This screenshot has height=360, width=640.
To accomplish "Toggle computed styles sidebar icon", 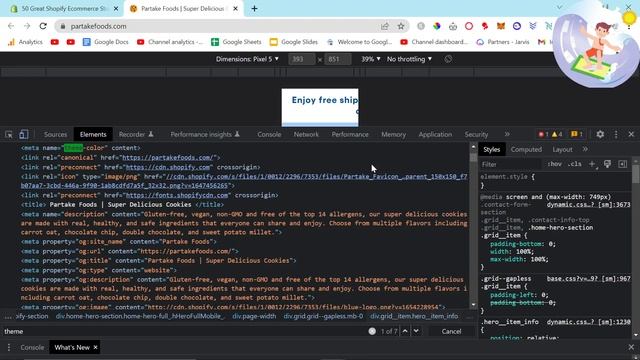I will coord(622,164).
